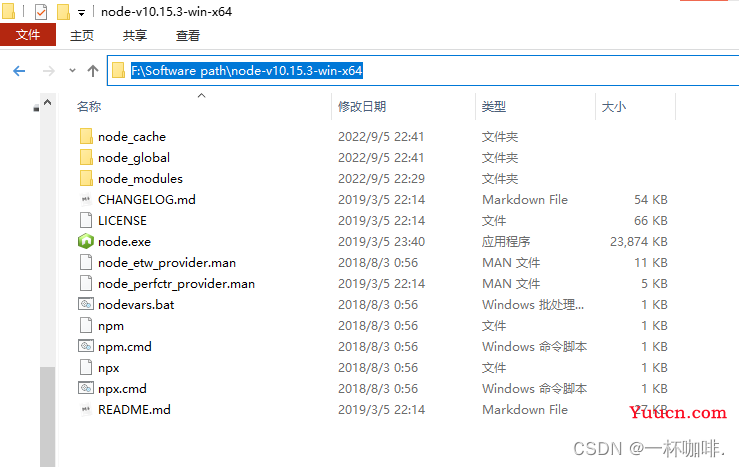Click navigation pane scroll up arrow
739x467 pixels.
click(47, 102)
